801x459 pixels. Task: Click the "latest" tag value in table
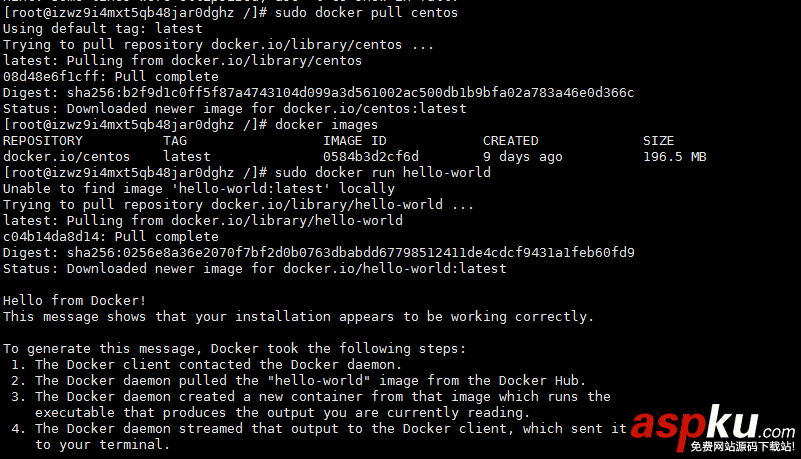click(x=187, y=157)
